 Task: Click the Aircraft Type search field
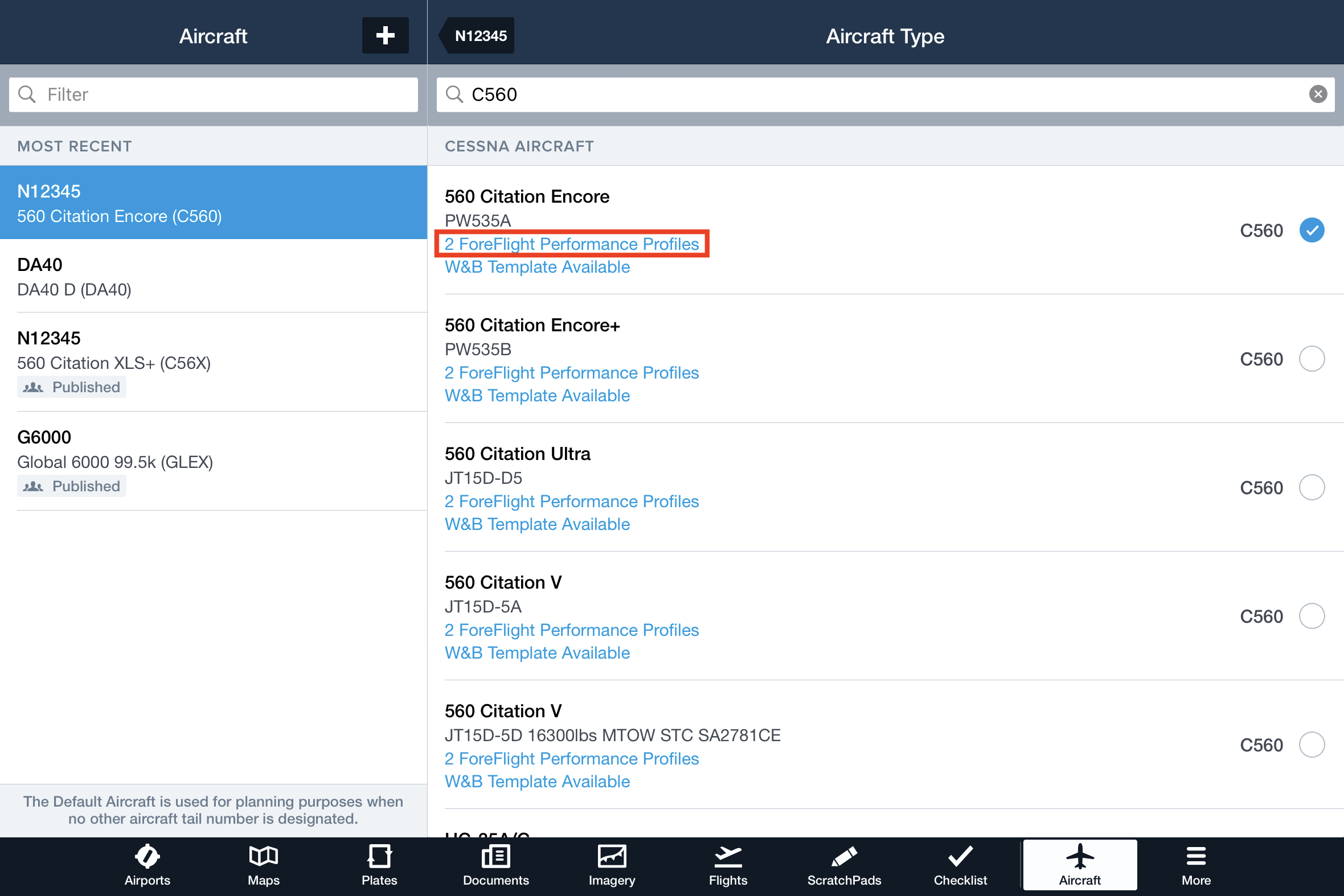[885, 94]
